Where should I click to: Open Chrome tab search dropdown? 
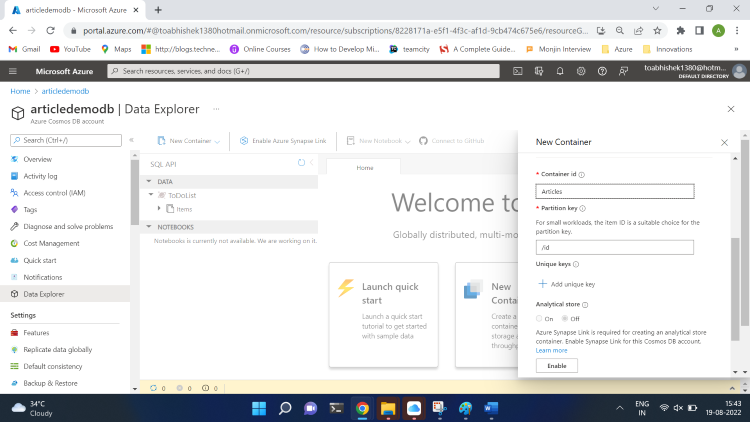(x=656, y=9)
